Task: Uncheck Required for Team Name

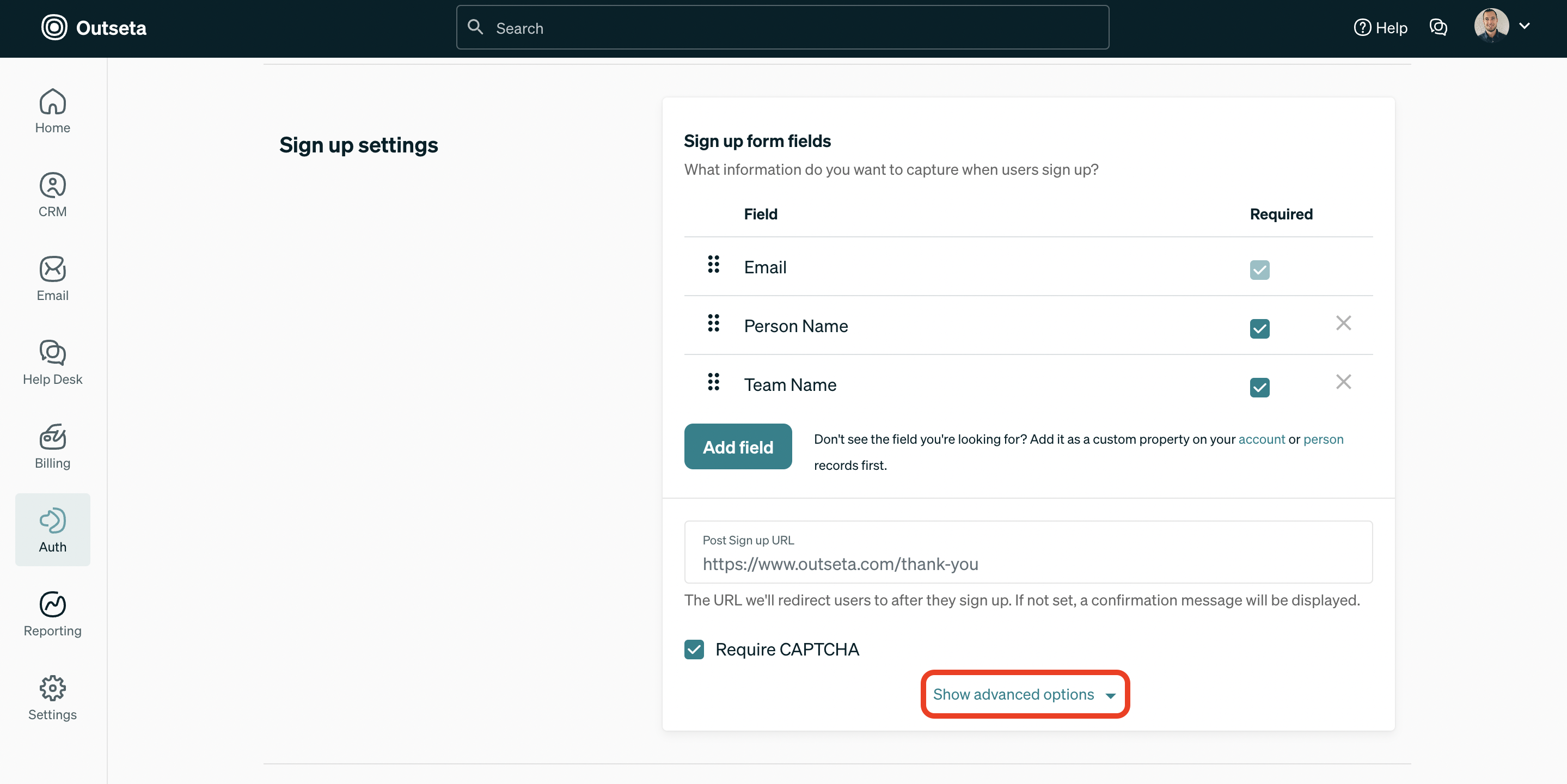Action: [x=1259, y=388]
